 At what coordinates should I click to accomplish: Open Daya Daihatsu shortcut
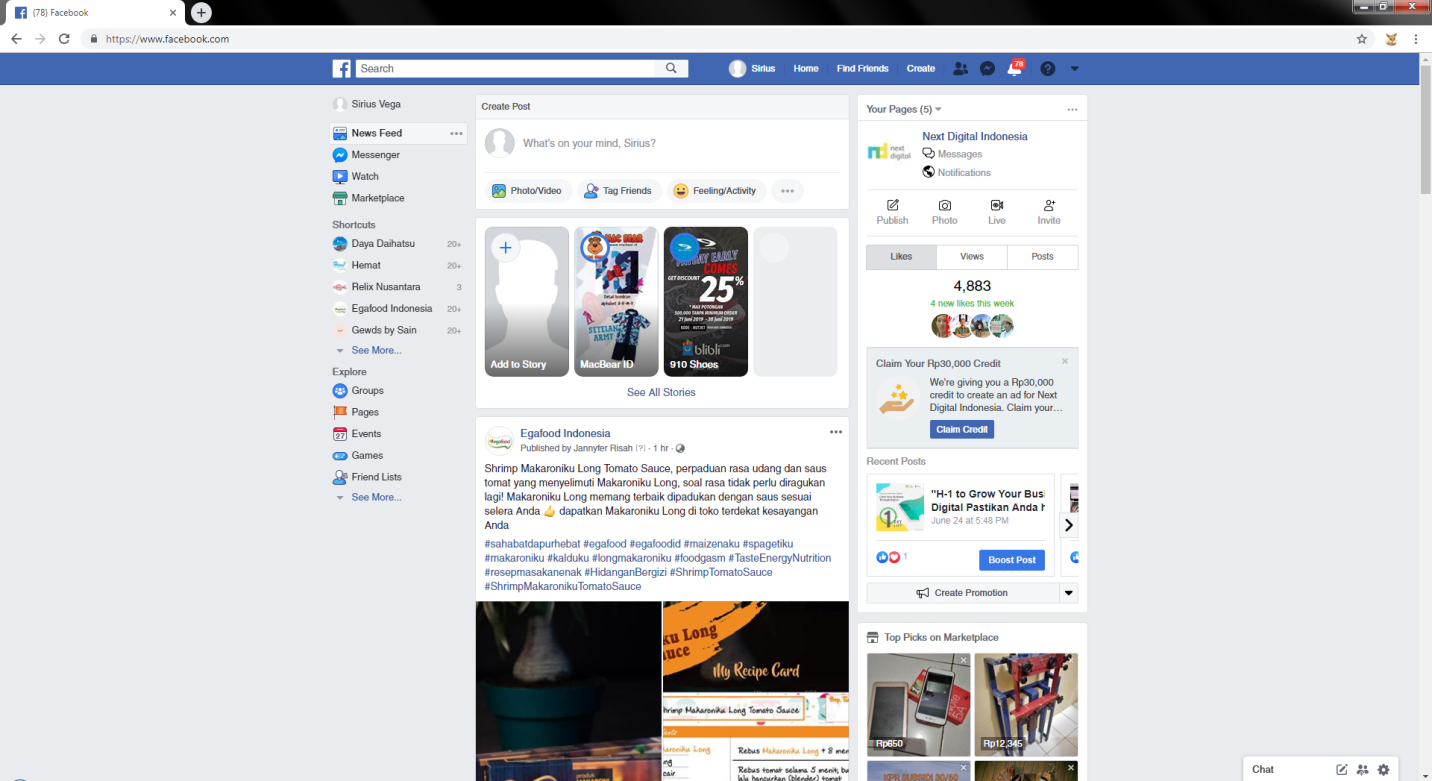[x=383, y=243]
